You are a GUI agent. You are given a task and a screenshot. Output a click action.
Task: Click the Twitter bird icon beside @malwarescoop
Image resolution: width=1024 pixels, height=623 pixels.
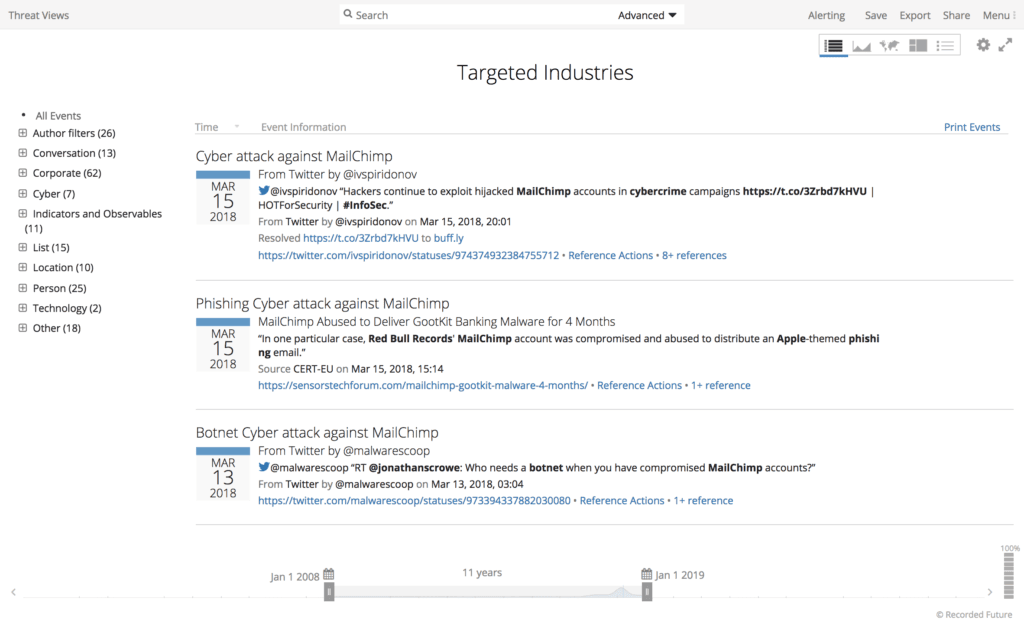(x=263, y=467)
